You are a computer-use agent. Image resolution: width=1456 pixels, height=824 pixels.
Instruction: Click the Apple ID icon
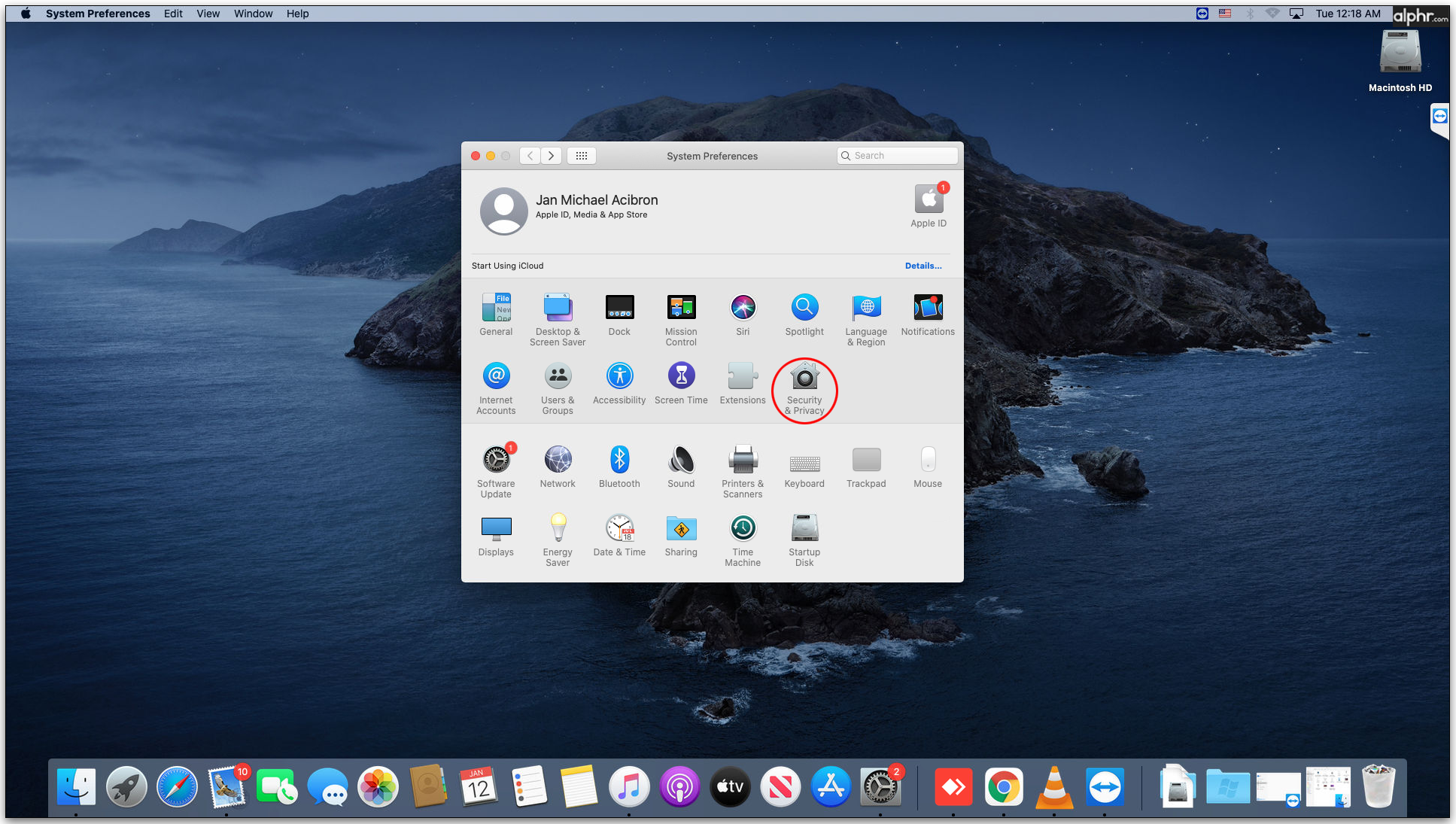tap(929, 200)
